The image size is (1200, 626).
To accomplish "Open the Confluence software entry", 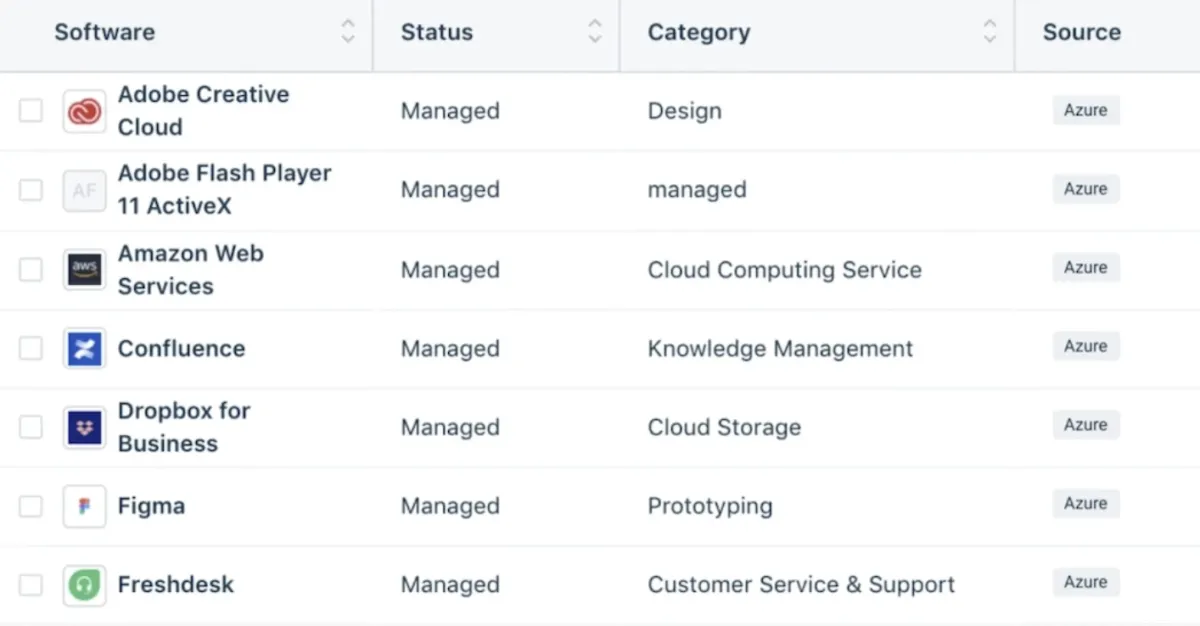I will 181,348.
